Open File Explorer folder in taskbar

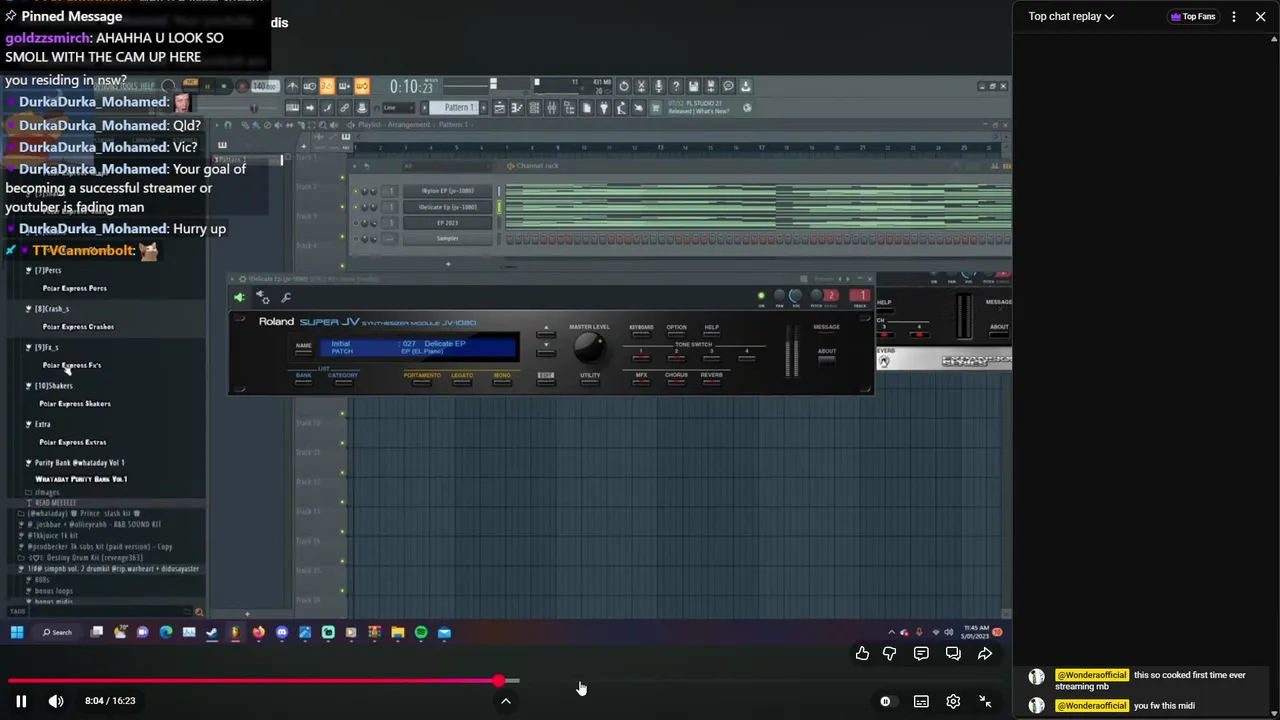click(x=398, y=632)
